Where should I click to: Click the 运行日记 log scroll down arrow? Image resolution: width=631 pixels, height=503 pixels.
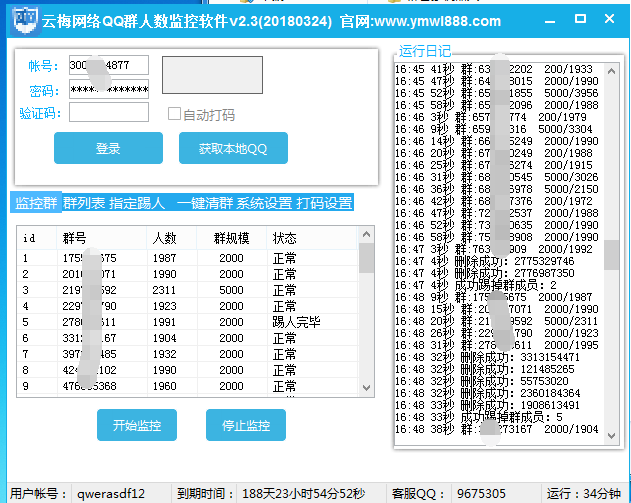click(611, 436)
